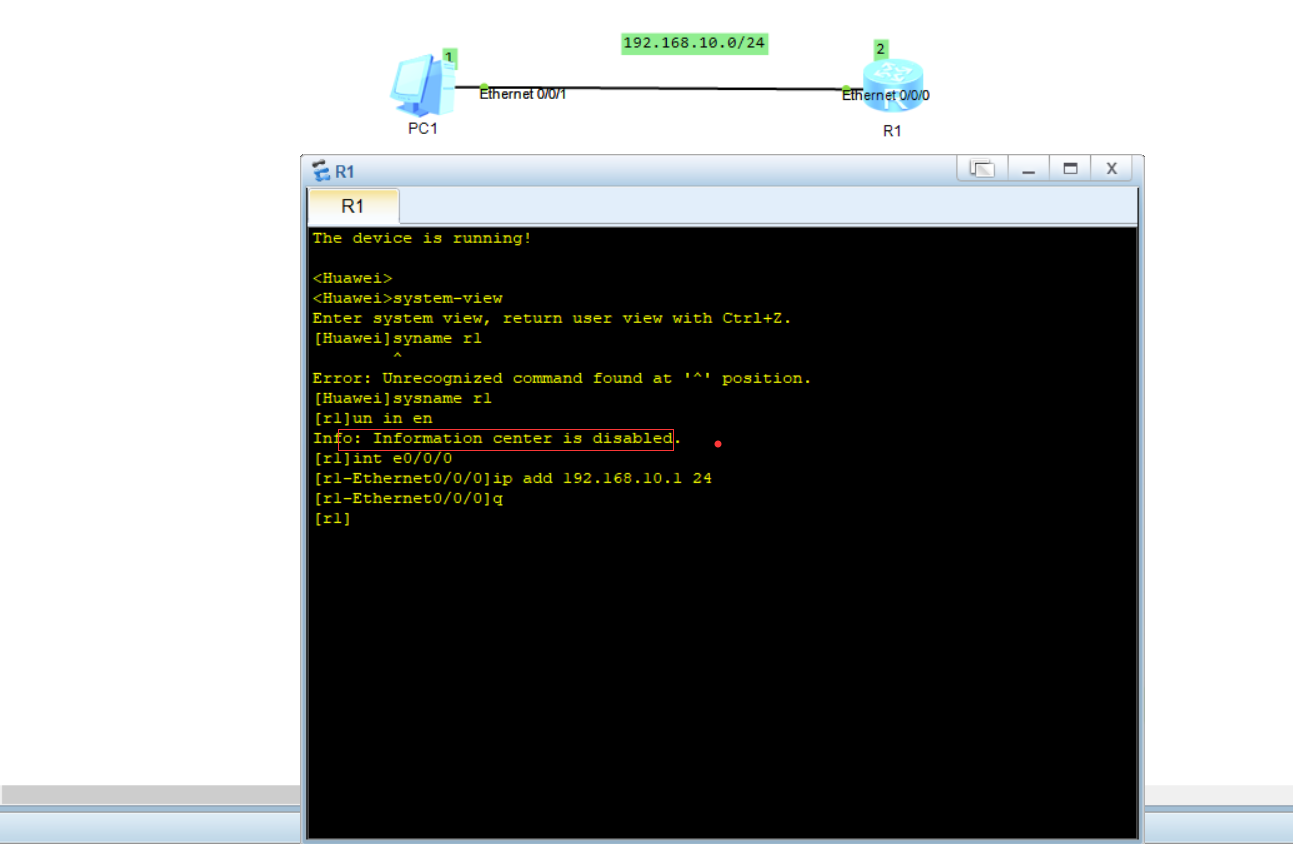Click the 'Enter system view' info line
Screen dimensions: 1293x844
[552, 318]
